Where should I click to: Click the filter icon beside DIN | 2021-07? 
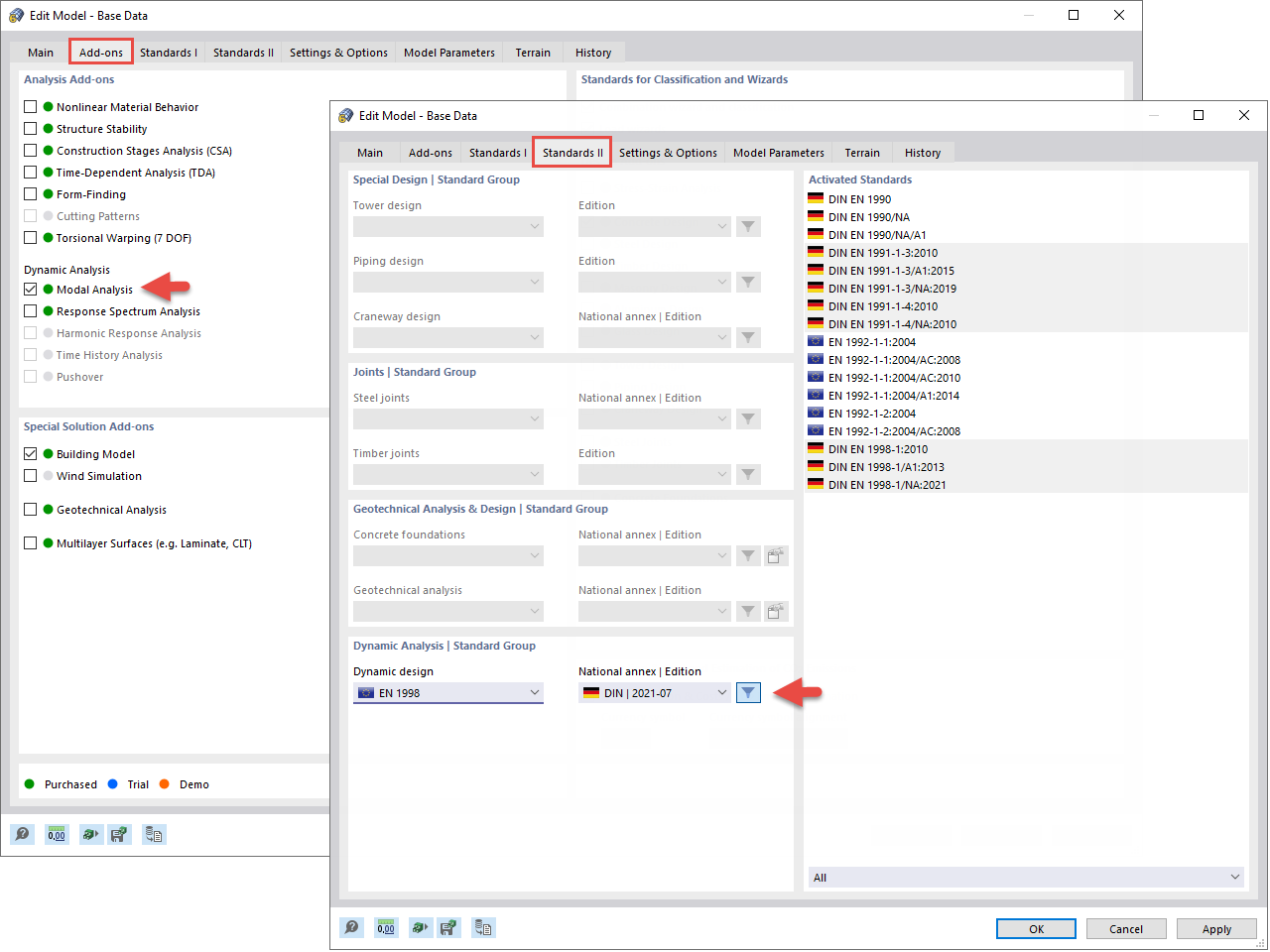748,693
